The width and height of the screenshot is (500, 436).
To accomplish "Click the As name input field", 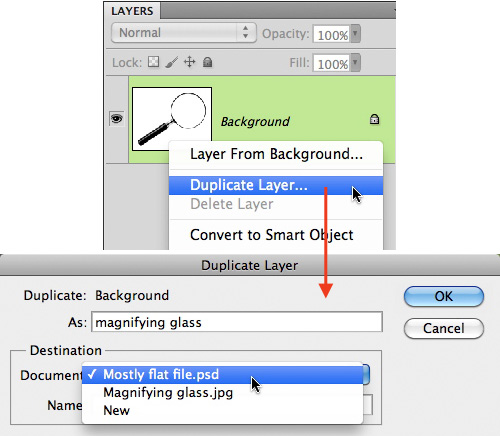I will pos(237,322).
